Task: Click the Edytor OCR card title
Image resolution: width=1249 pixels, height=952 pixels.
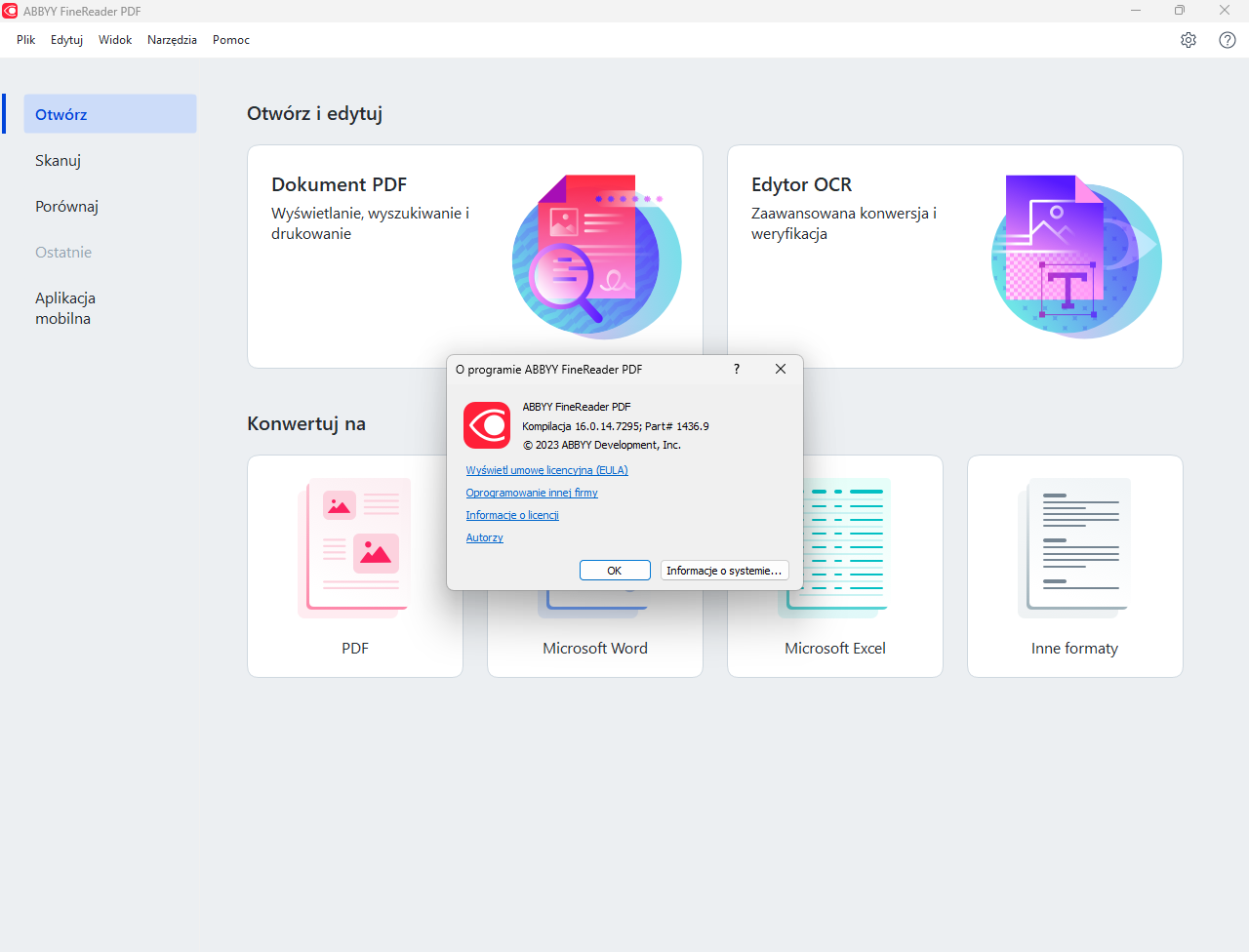Action: [801, 184]
